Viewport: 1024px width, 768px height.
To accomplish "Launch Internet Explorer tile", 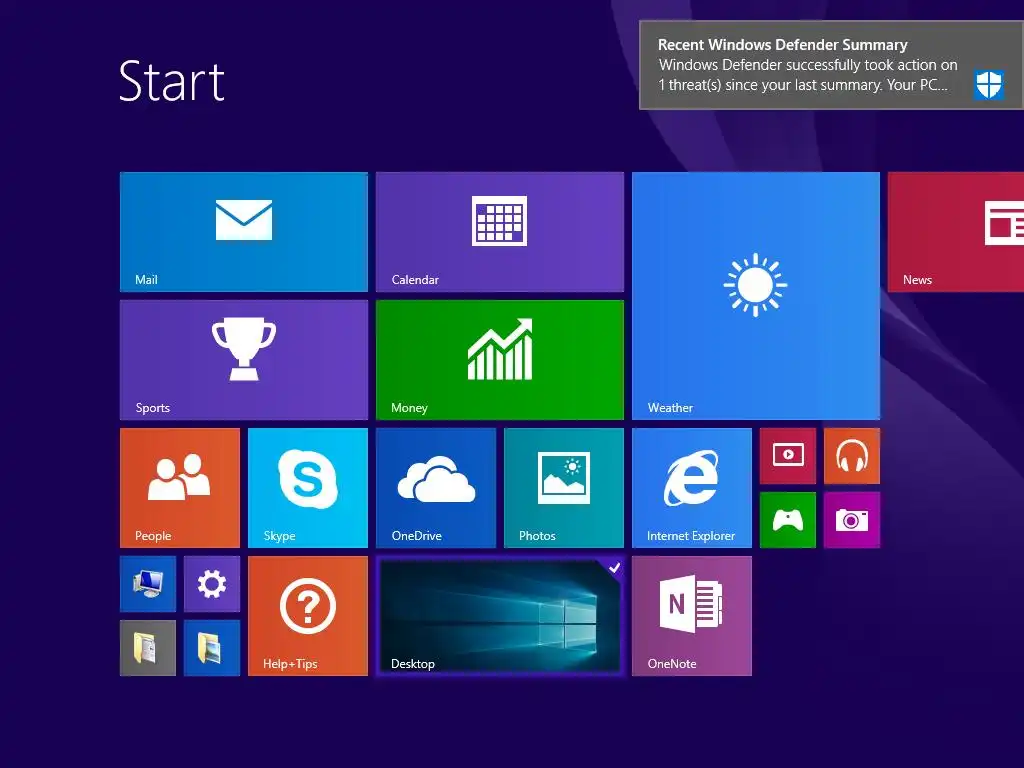I will pyautogui.click(x=692, y=488).
